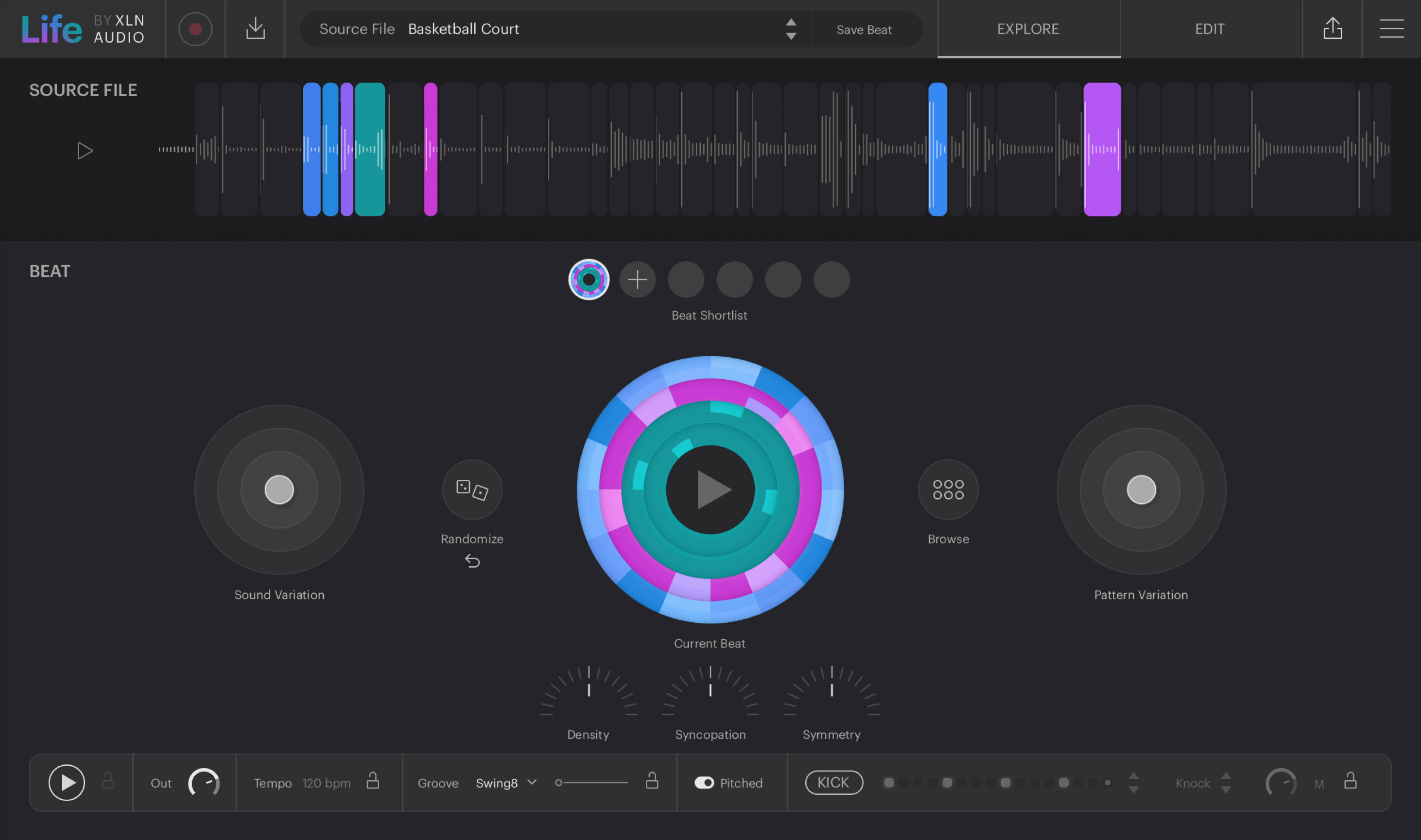Open the Source File selector arrows
The image size is (1421, 840).
coord(791,29)
